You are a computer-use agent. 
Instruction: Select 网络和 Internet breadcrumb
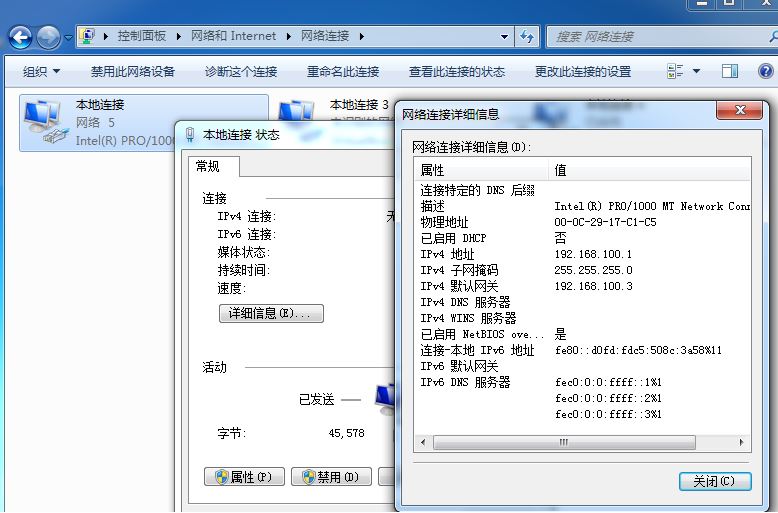[x=233, y=36]
